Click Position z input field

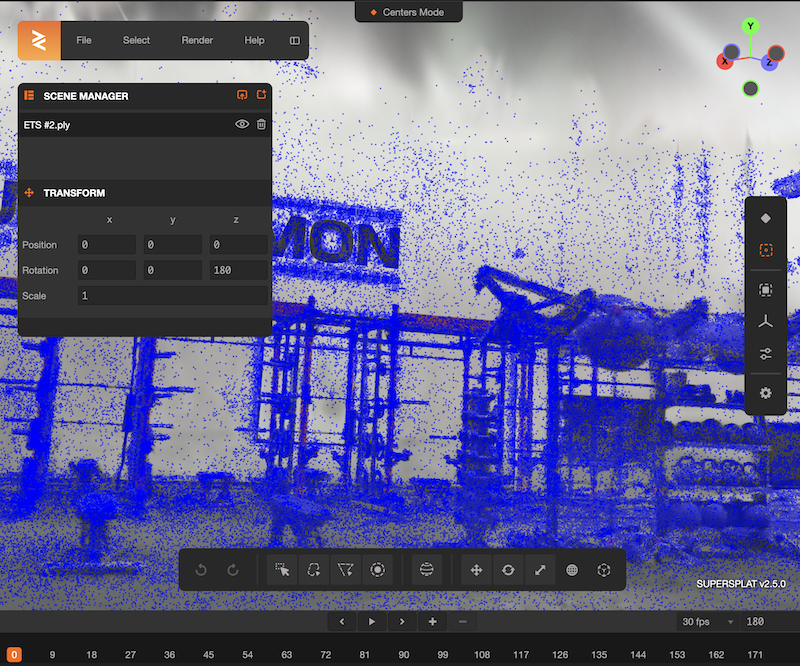[238, 245]
